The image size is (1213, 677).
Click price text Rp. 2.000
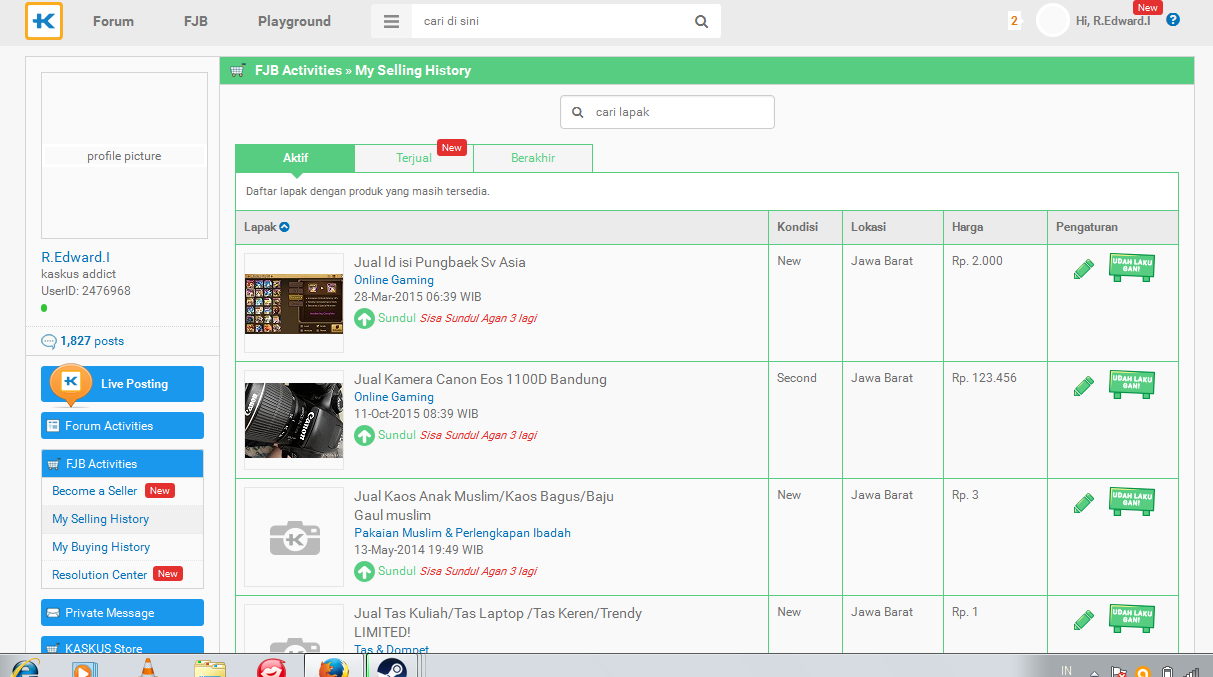pos(977,261)
